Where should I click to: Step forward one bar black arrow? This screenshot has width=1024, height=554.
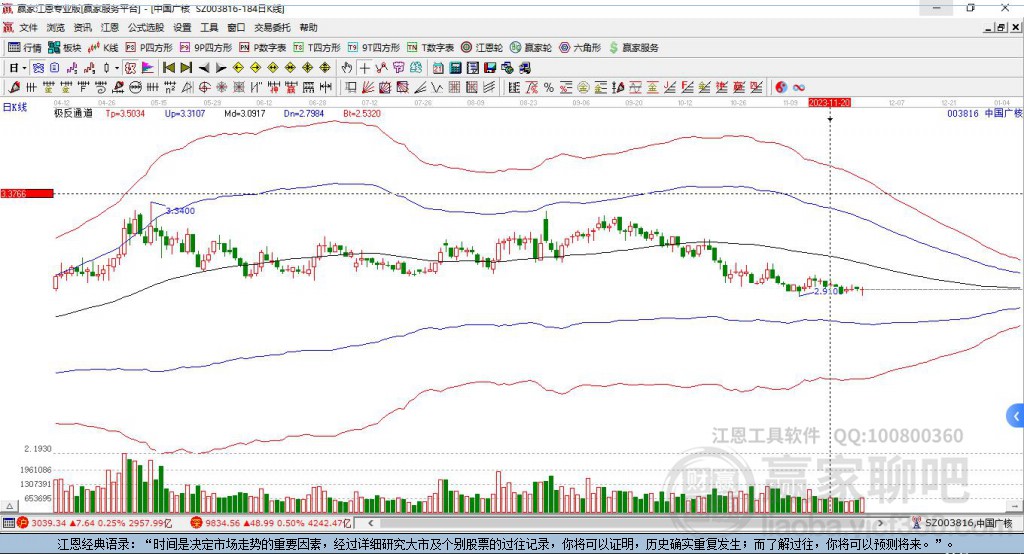pos(221,68)
